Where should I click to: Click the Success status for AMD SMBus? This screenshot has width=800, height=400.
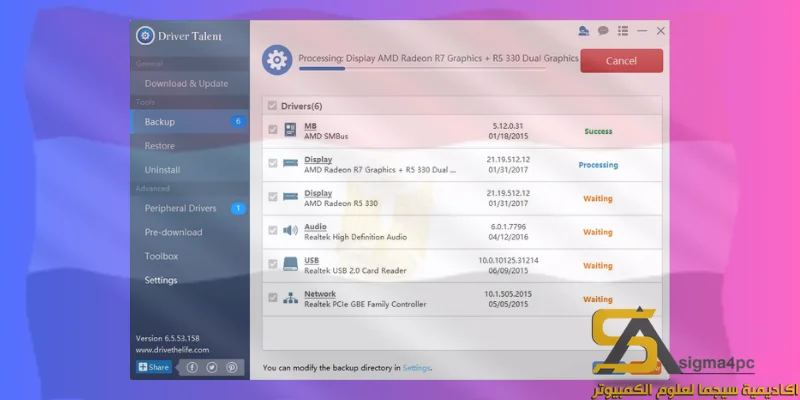(x=598, y=131)
